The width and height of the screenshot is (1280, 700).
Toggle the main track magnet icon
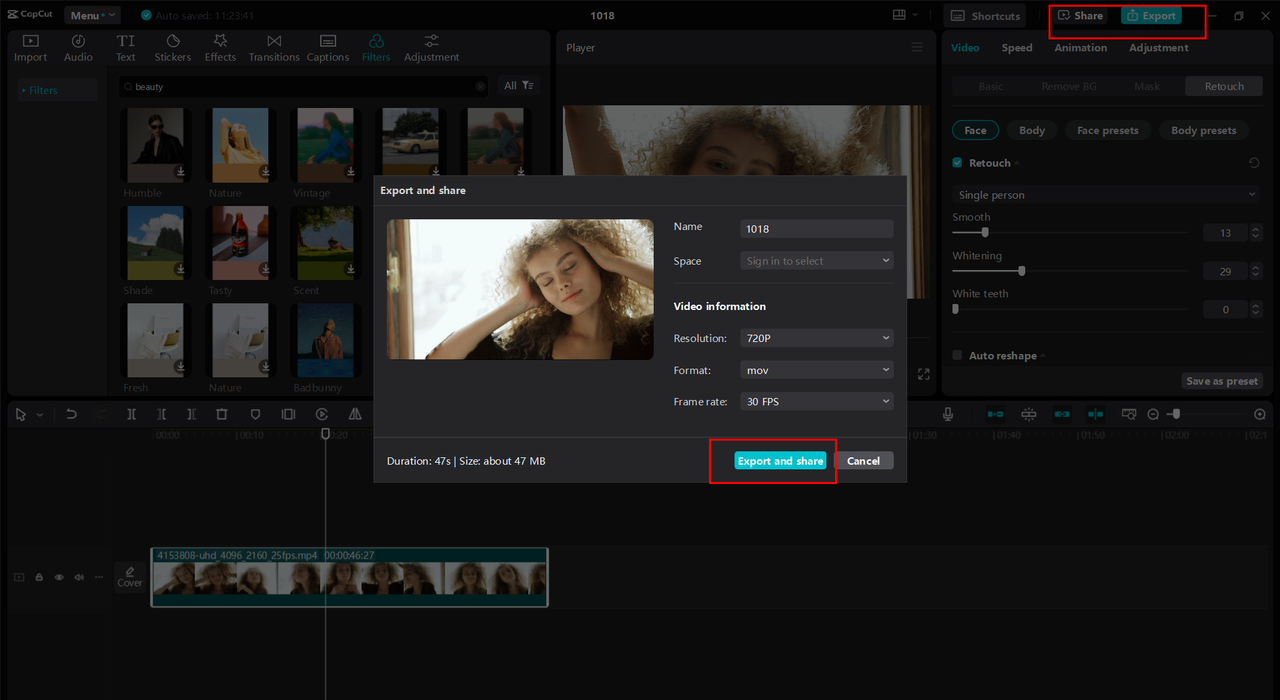tap(995, 414)
